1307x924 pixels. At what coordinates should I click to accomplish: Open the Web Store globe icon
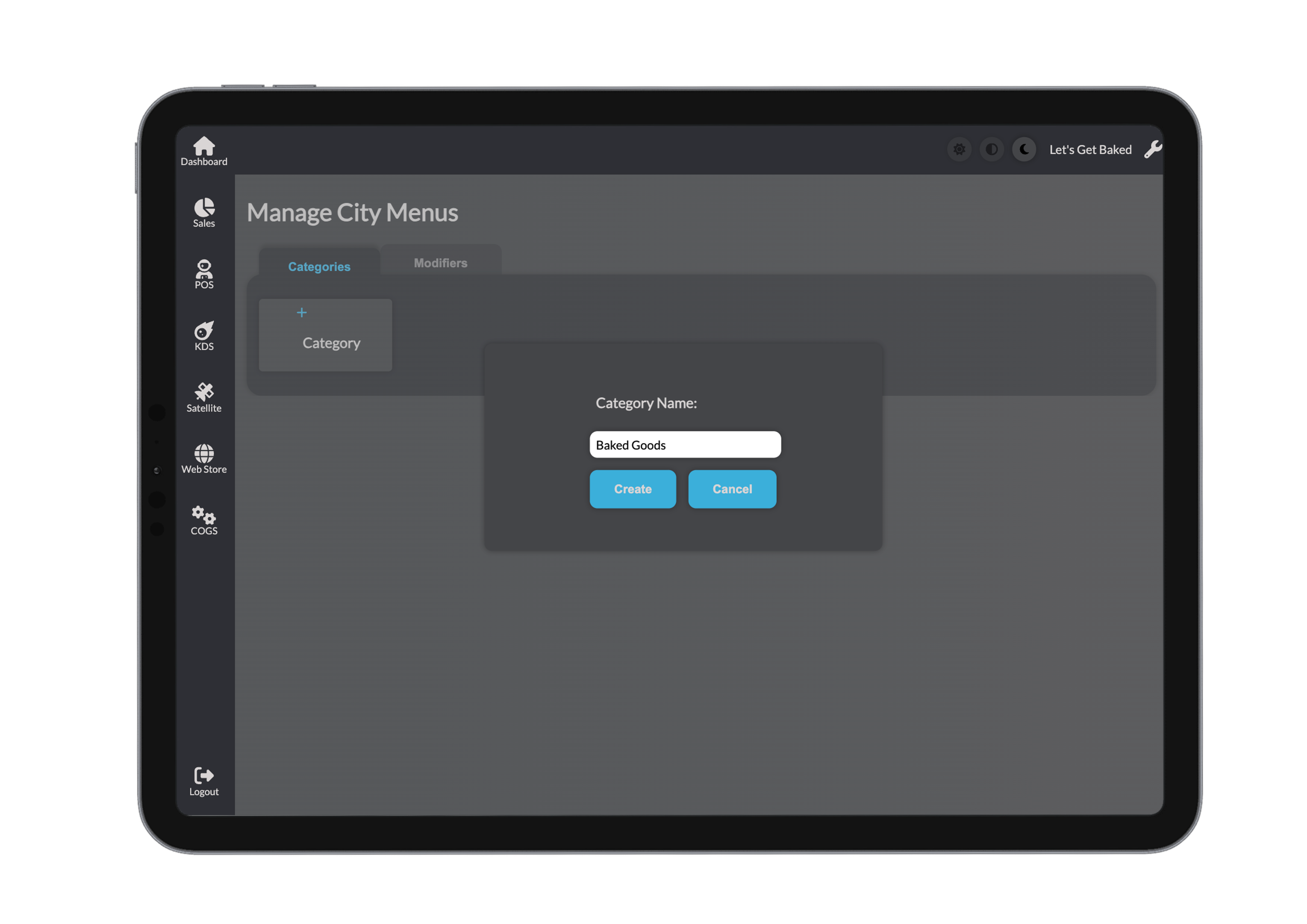[204, 454]
